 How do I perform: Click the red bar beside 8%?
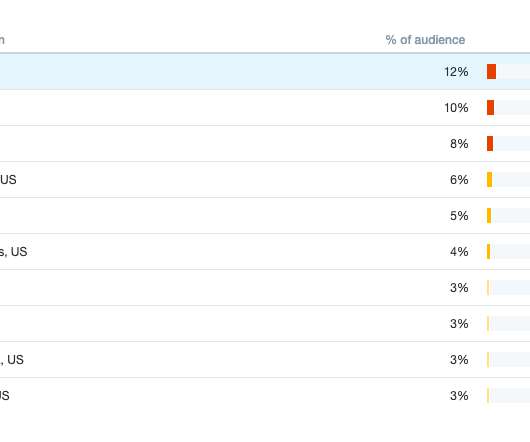click(490, 144)
